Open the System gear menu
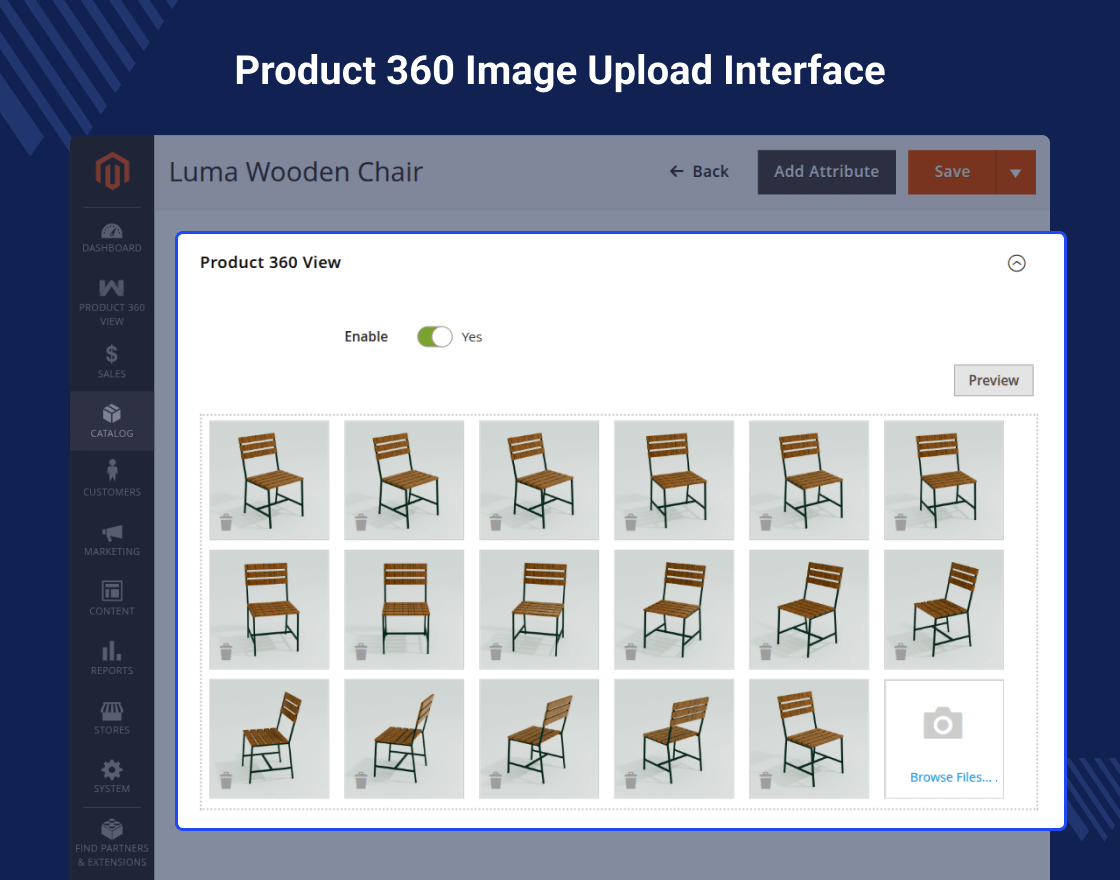Viewport: 1120px width, 880px height. pyautogui.click(x=112, y=776)
